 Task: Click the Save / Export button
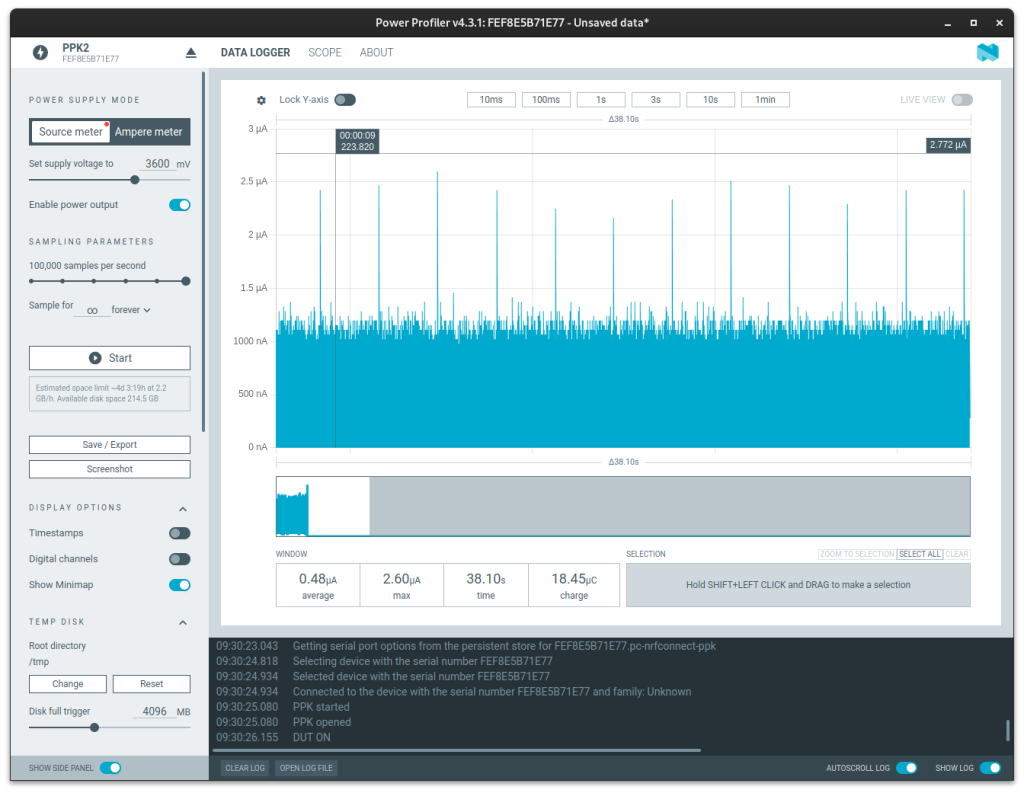[x=109, y=445]
